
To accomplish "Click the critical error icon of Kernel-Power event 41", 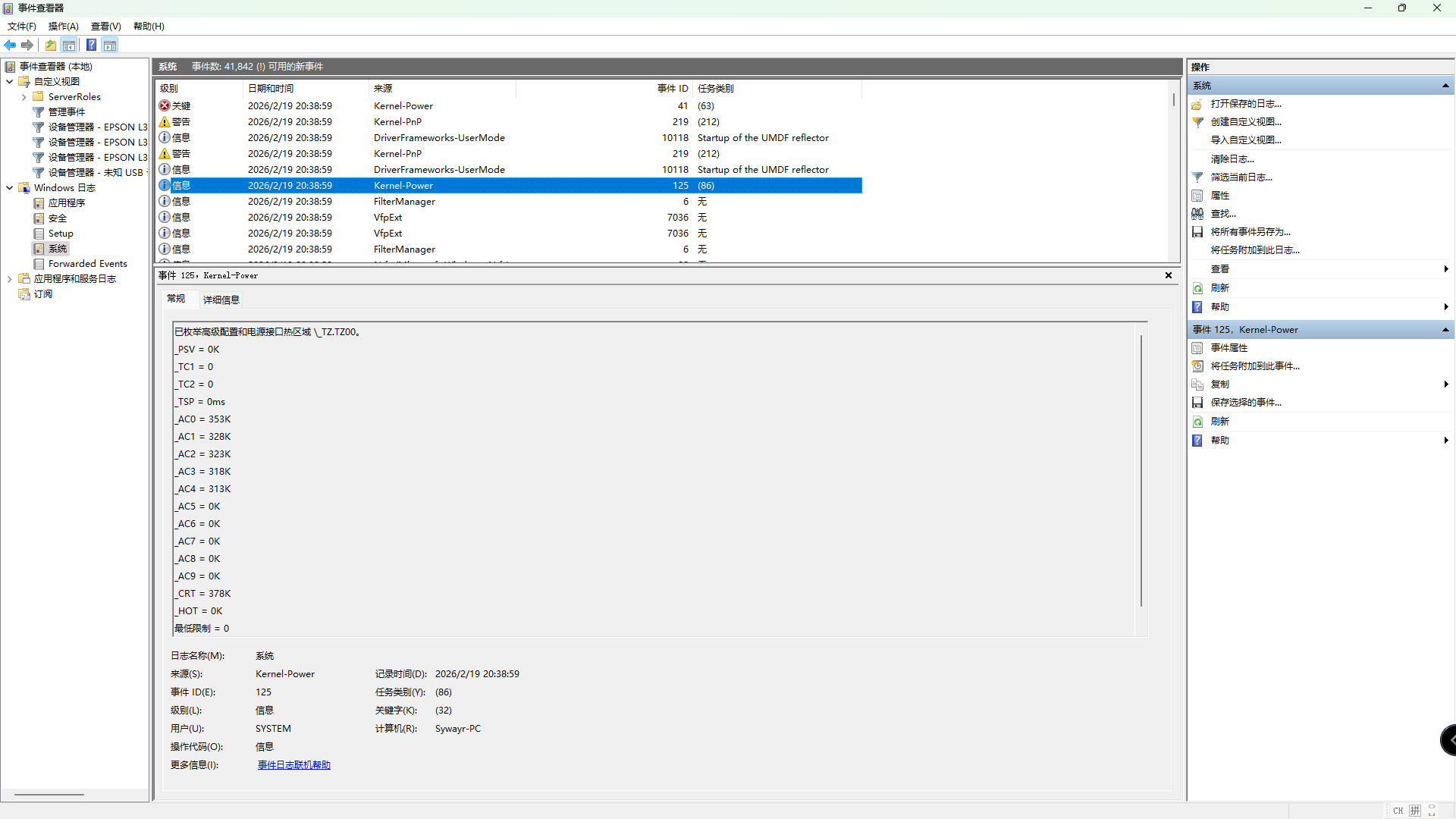I will tap(165, 106).
